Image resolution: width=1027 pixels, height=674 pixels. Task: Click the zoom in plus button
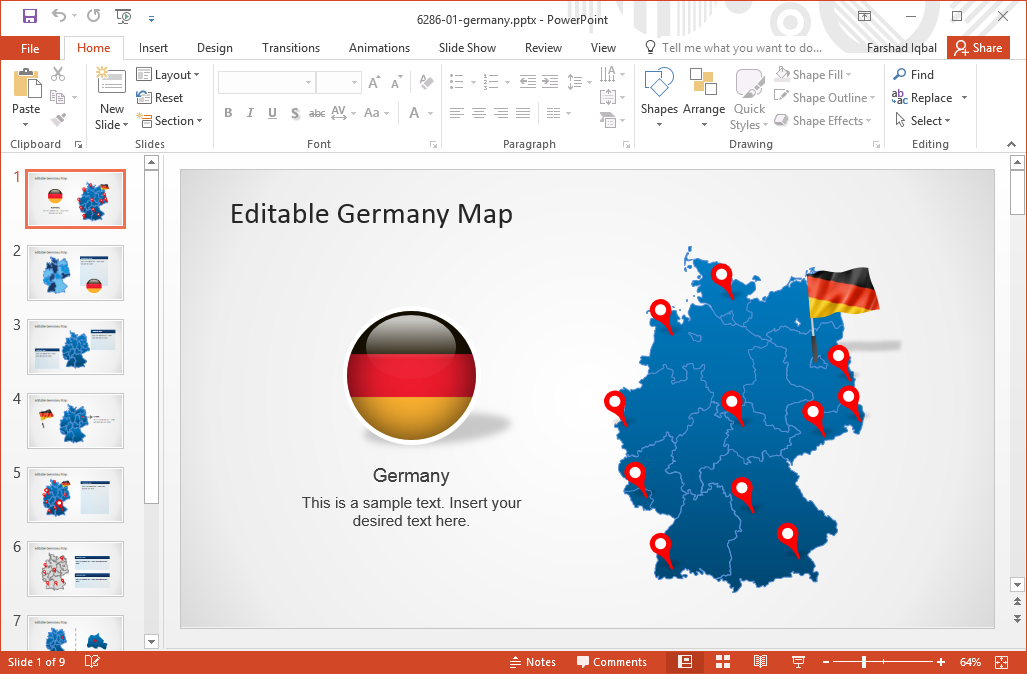click(x=941, y=662)
